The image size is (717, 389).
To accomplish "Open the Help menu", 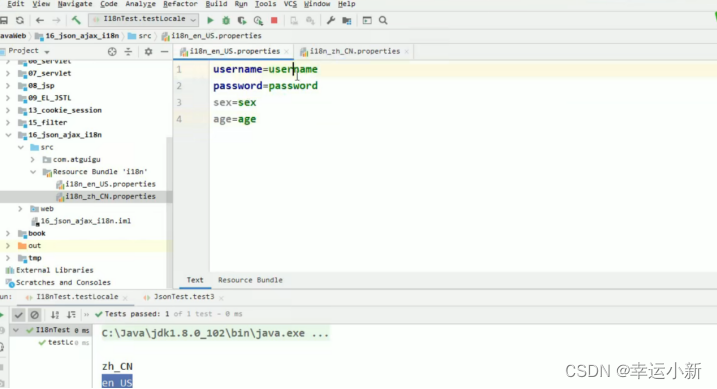I will pyautogui.click(x=346, y=4).
